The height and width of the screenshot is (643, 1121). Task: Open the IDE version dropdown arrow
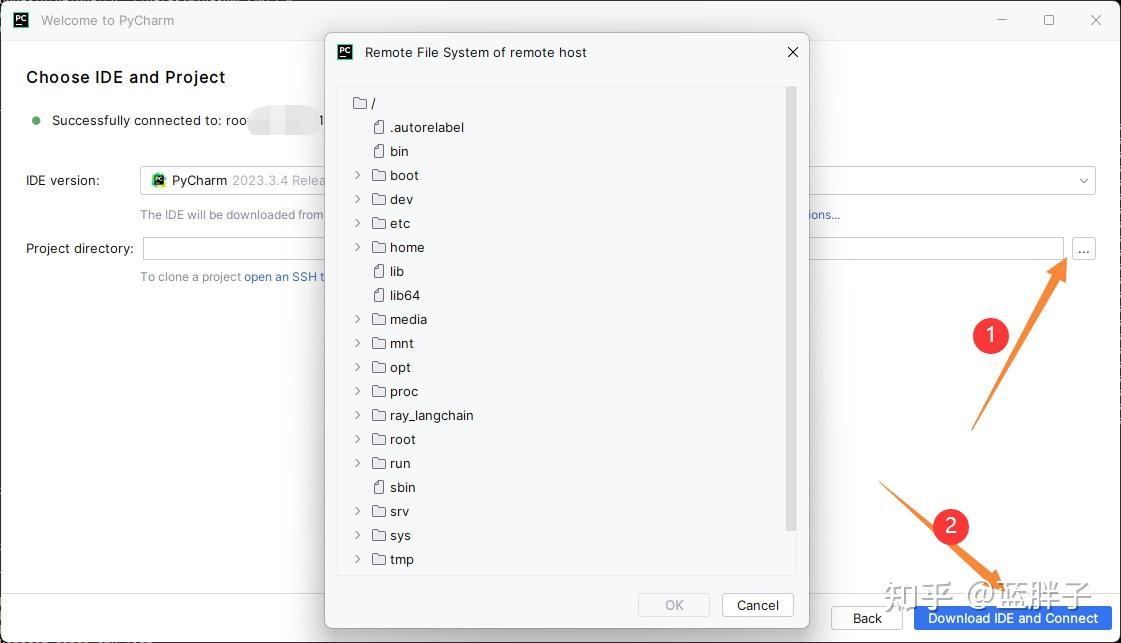point(1084,180)
